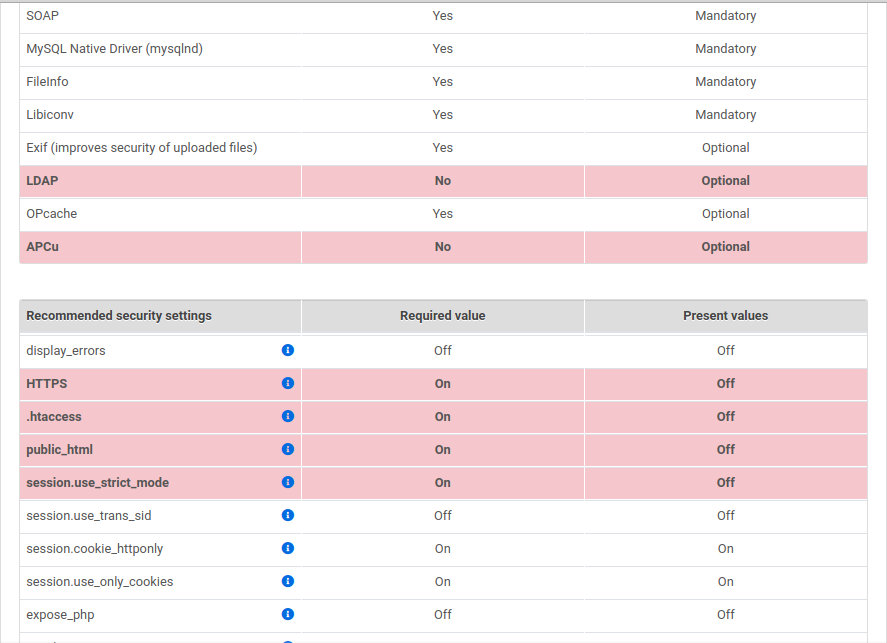
Task: Click Optional status in OPcache row
Action: click(x=726, y=214)
